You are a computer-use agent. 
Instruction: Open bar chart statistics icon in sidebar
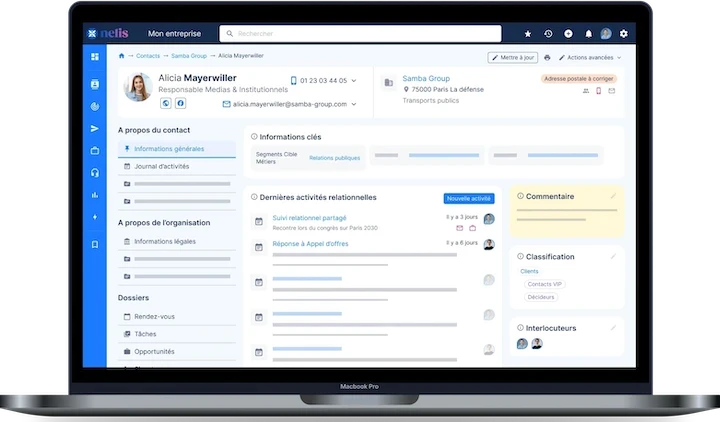[95, 195]
